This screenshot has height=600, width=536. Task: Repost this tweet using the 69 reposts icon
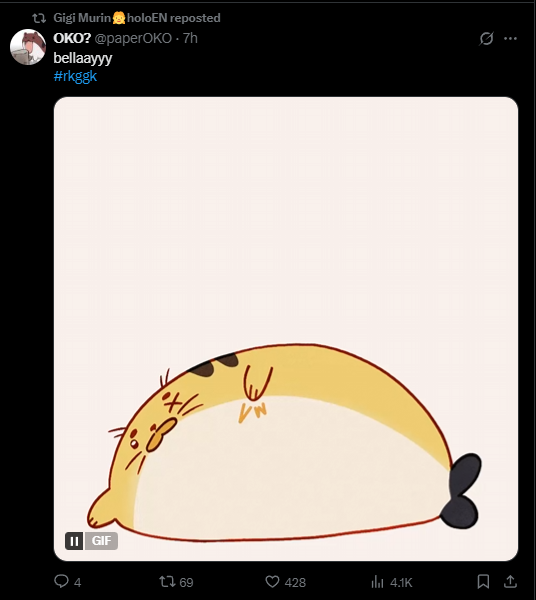(x=167, y=582)
